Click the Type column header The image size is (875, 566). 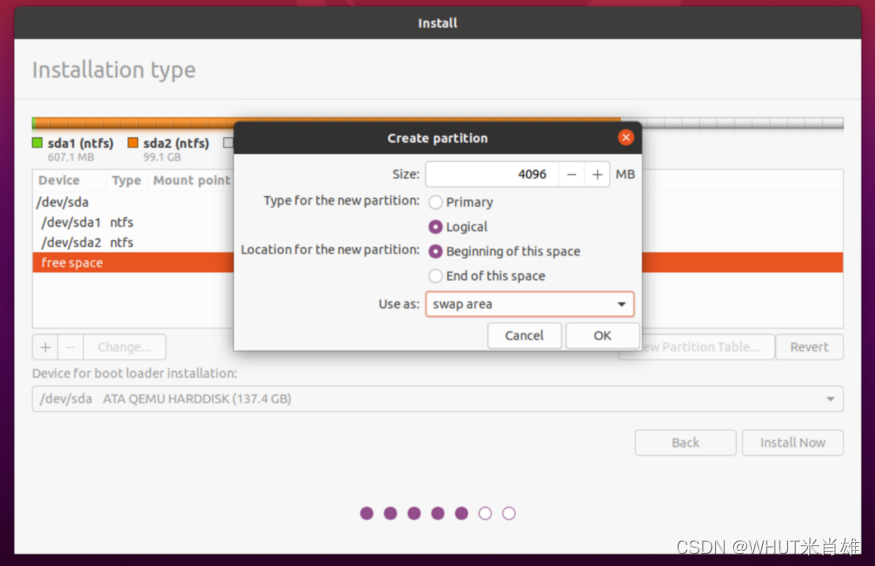(x=126, y=180)
